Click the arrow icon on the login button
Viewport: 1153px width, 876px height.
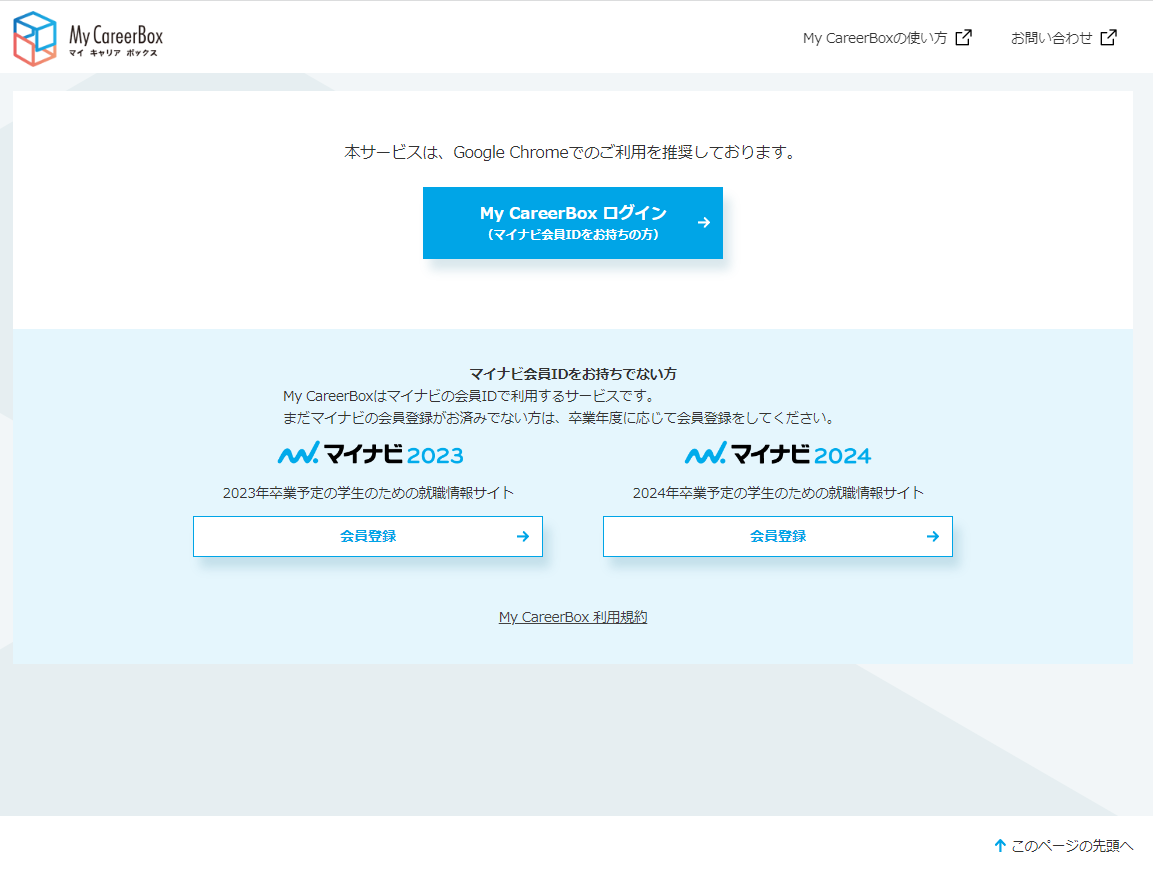click(x=704, y=222)
